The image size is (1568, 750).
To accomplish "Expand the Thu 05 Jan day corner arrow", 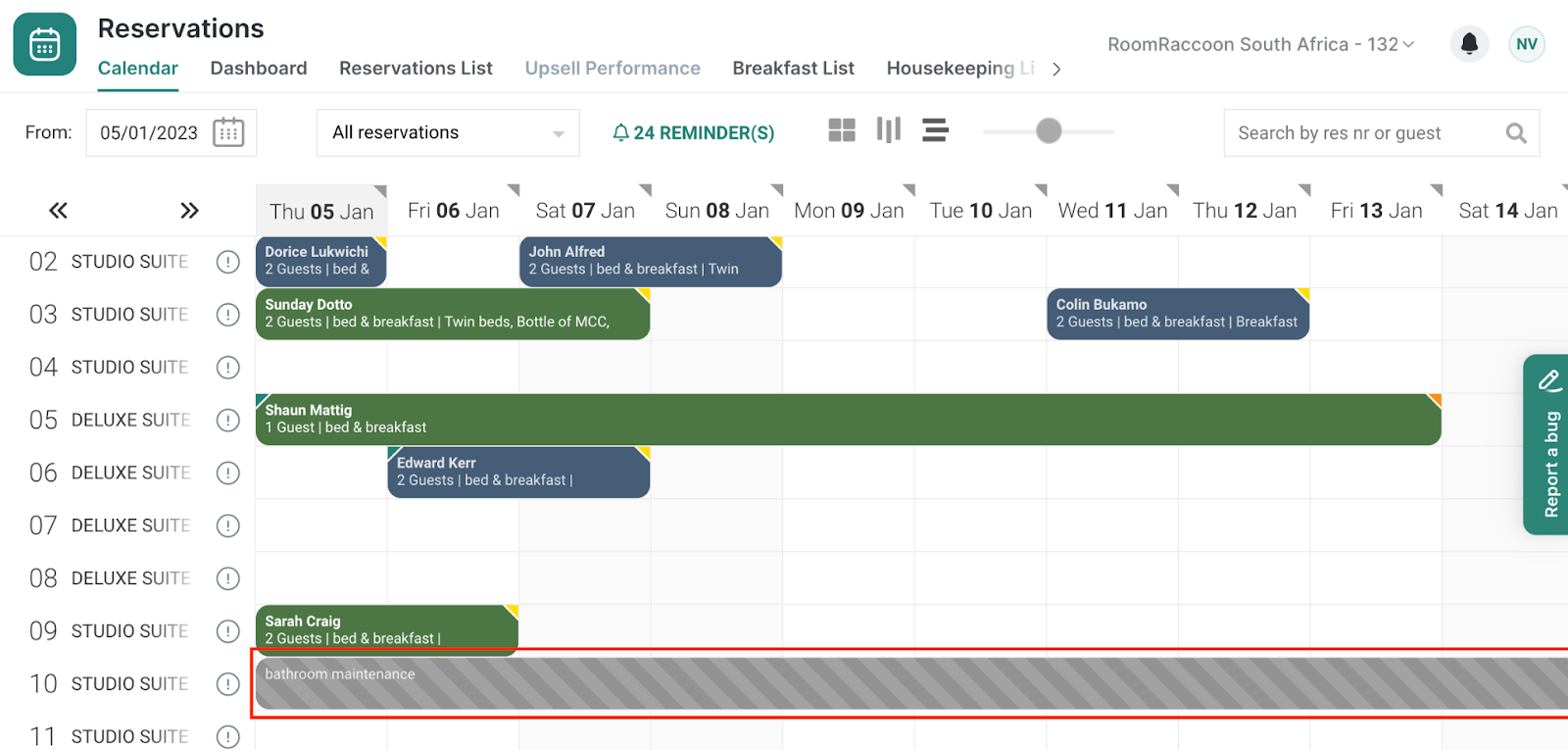I will coord(380,190).
